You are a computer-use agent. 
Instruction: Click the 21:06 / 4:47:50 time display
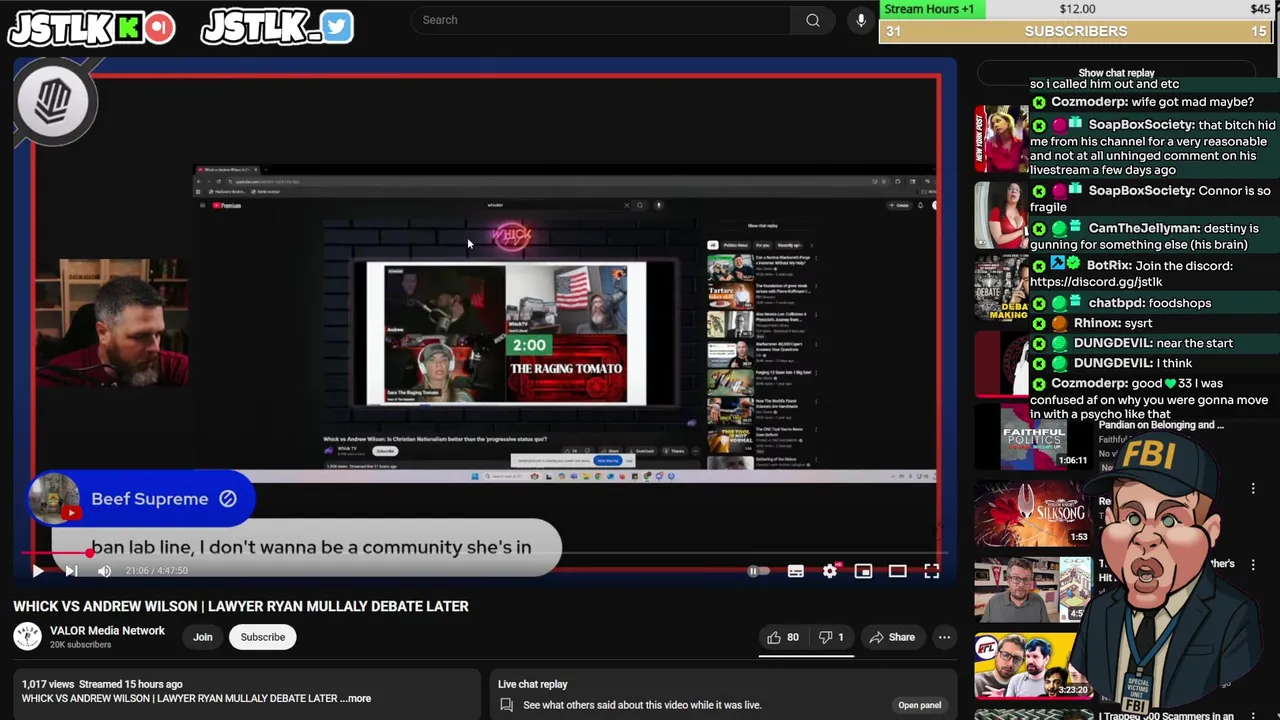click(x=157, y=571)
